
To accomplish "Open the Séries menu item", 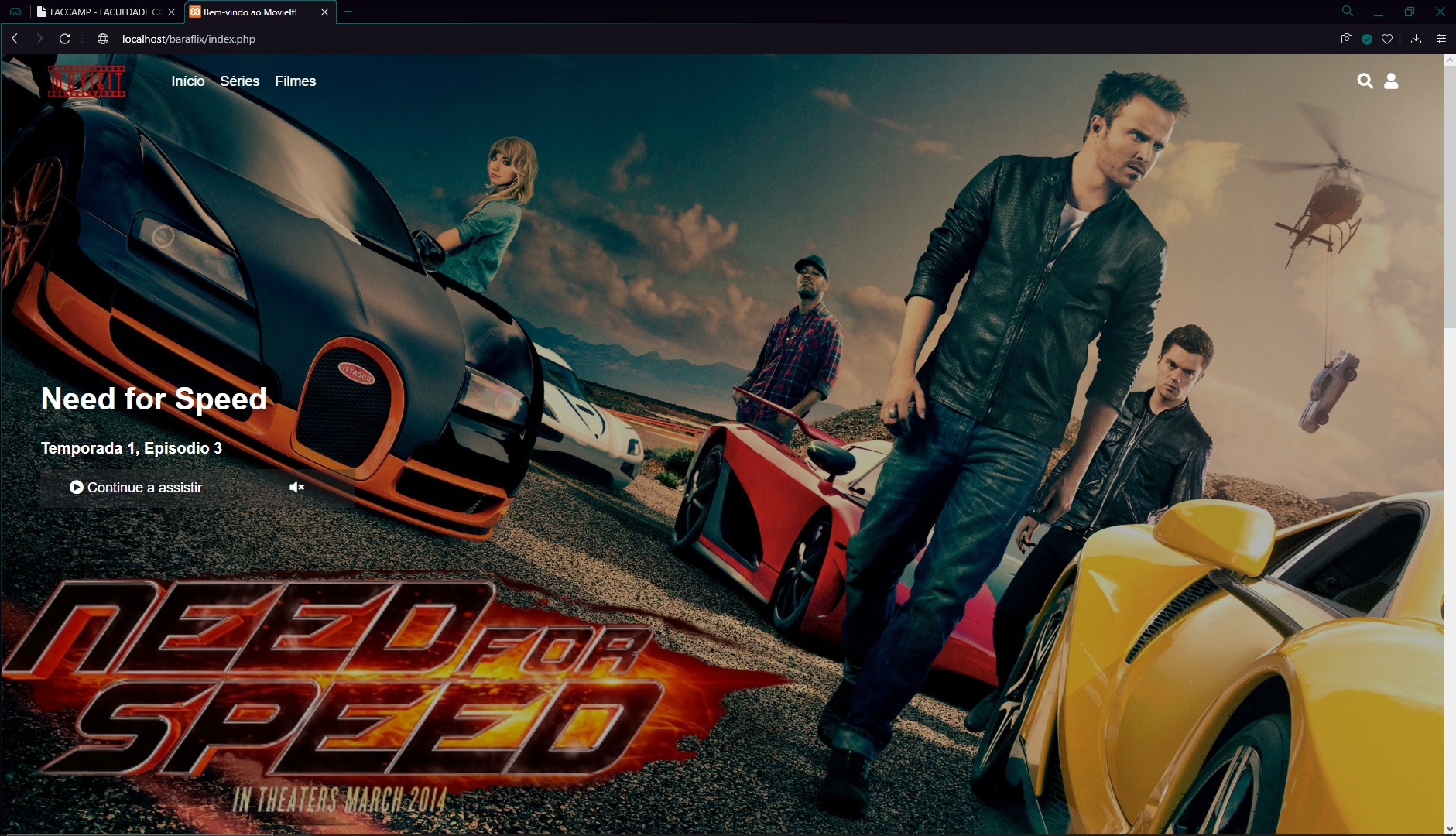I will point(240,81).
